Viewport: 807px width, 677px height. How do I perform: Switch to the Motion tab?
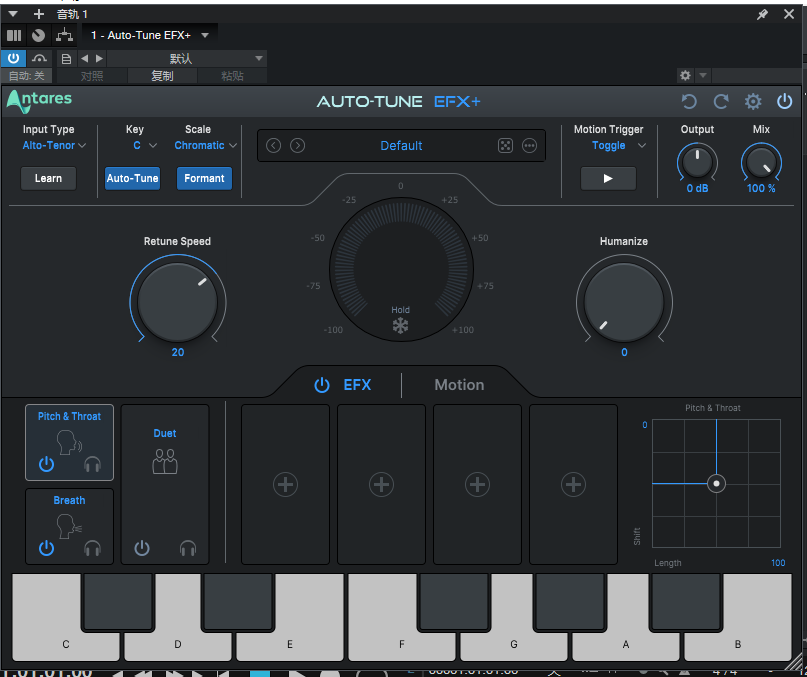click(x=459, y=385)
